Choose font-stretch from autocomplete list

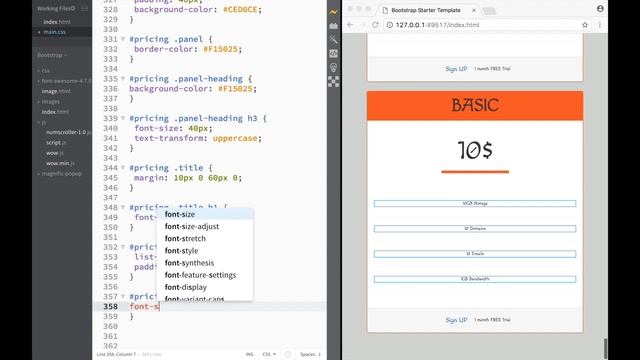click(205, 239)
